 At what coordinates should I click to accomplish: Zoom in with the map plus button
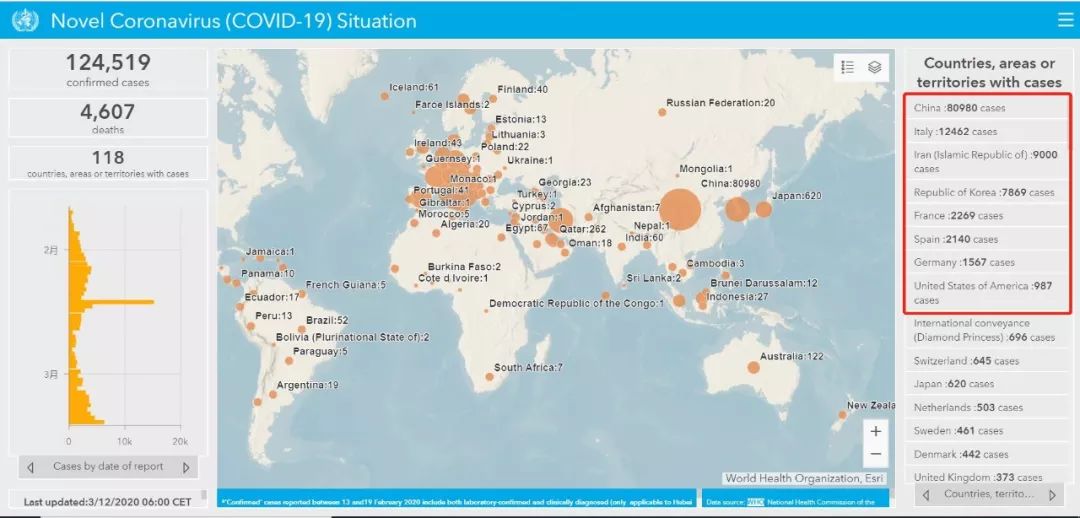tap(875, 431)
